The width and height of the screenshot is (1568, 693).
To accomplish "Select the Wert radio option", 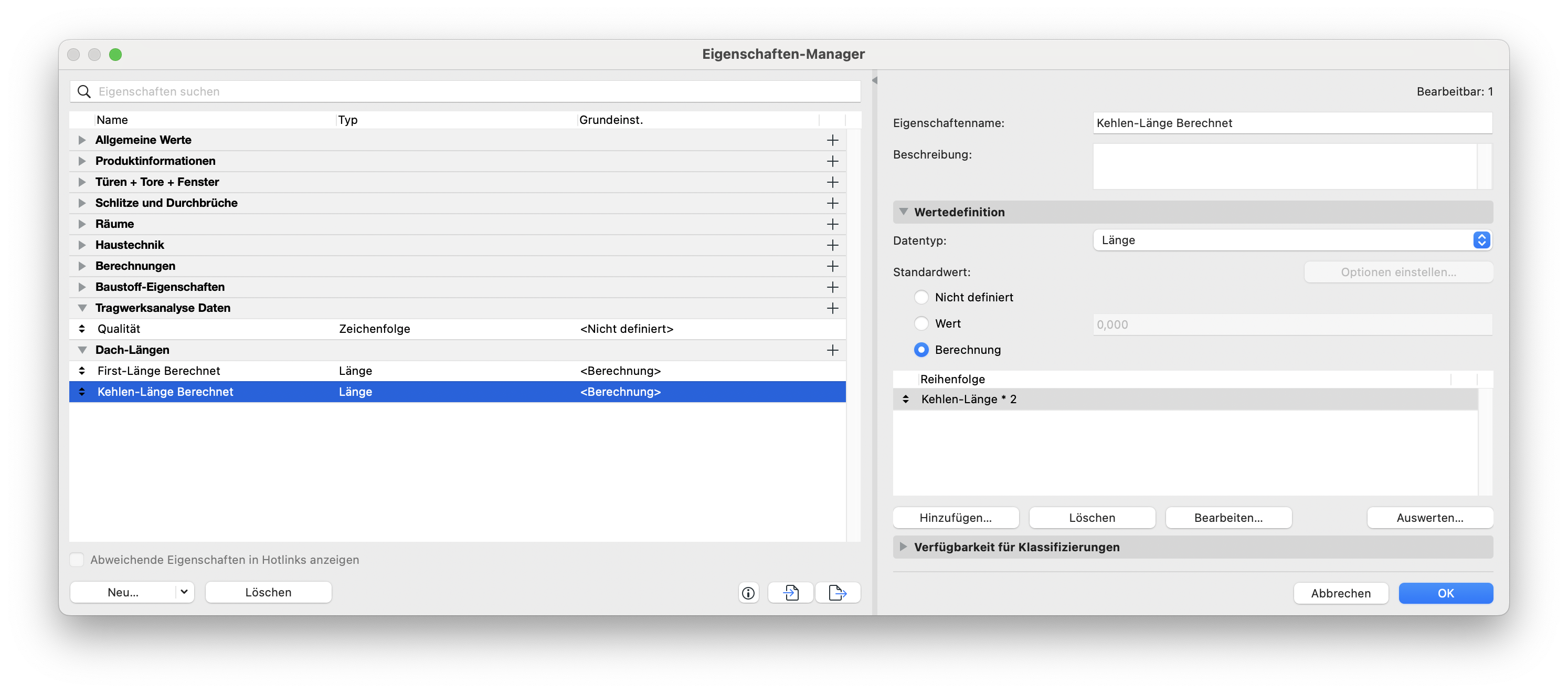I will coord(921,323).
